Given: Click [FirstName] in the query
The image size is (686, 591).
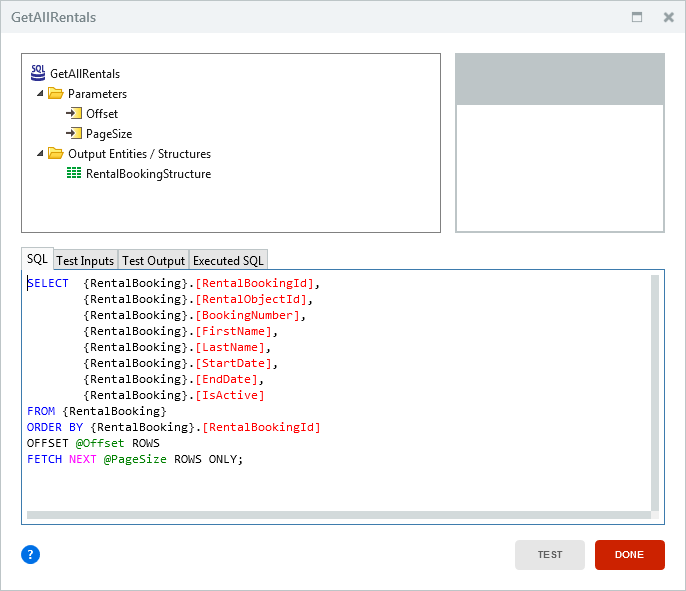Looking at the screenshot, I should pyautogui.click(x=233, y=331).
